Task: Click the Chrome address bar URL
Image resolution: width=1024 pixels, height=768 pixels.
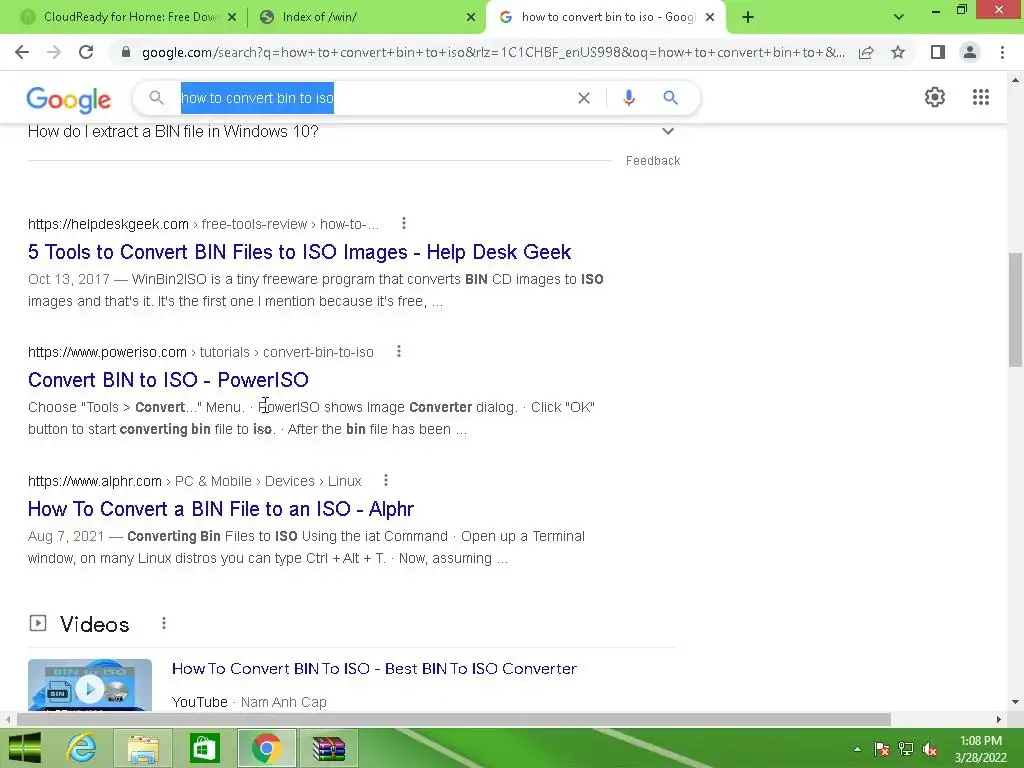Action: tap(493, 52)
